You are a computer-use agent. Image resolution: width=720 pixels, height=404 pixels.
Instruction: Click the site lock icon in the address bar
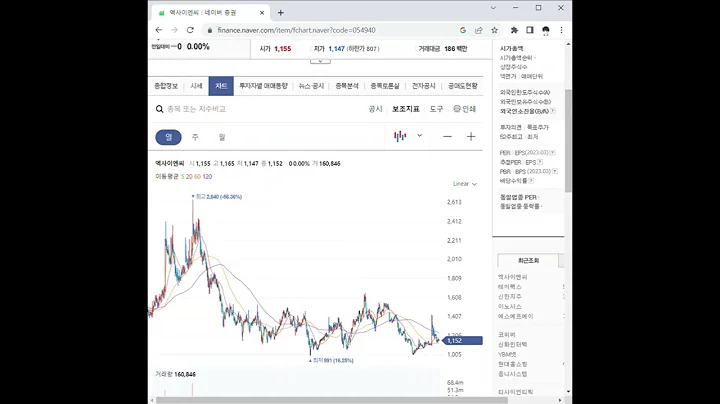[210, 30]
